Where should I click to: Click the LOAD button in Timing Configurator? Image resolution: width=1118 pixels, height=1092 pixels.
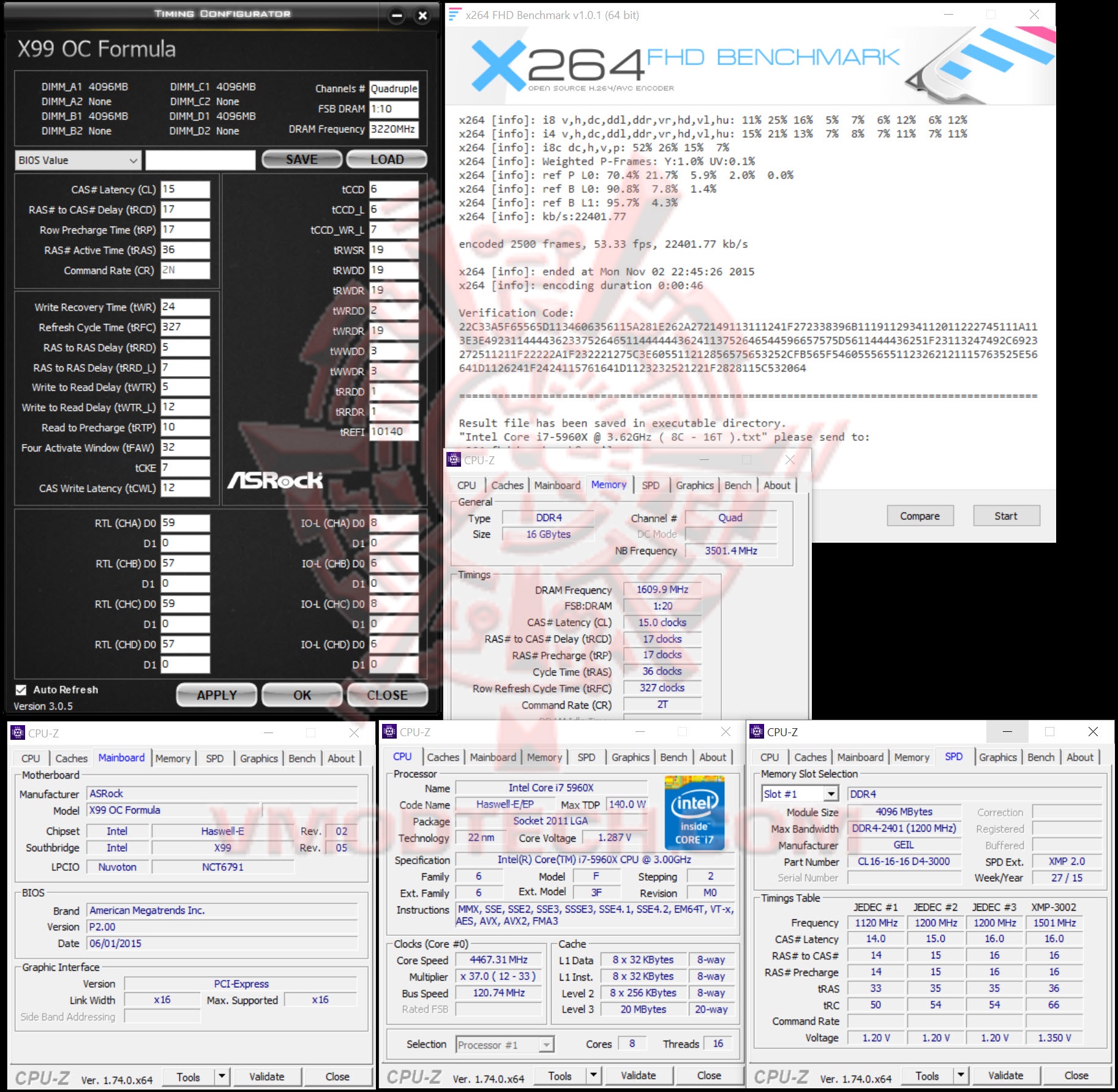(387, 160)
